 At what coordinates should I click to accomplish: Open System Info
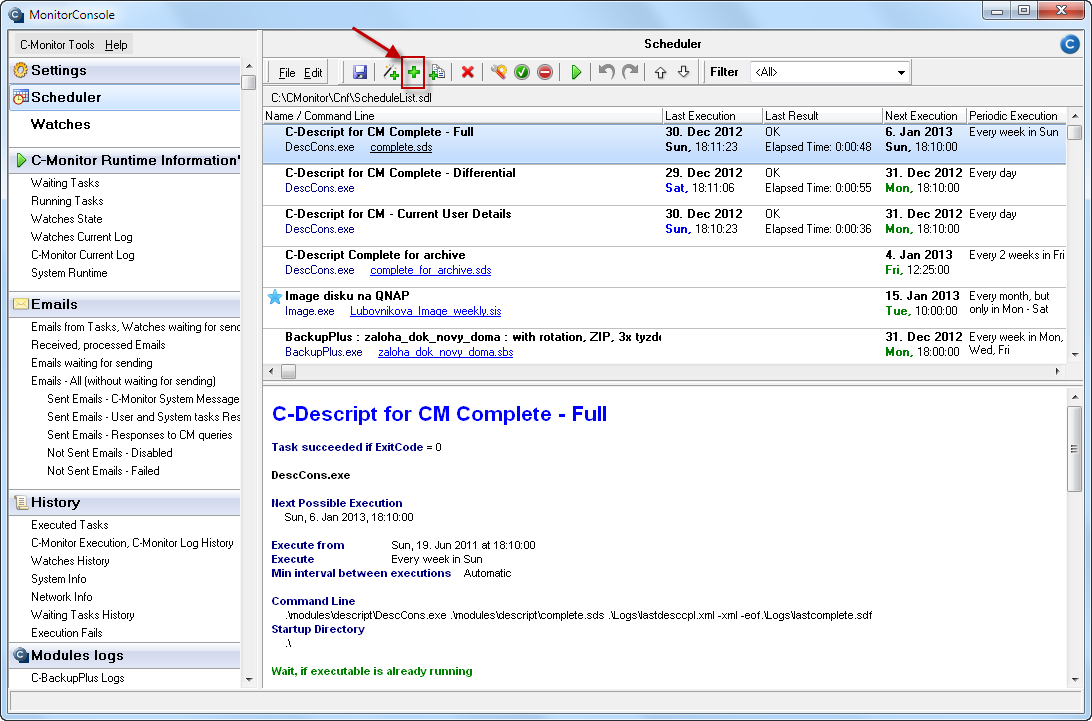(58, 579)
